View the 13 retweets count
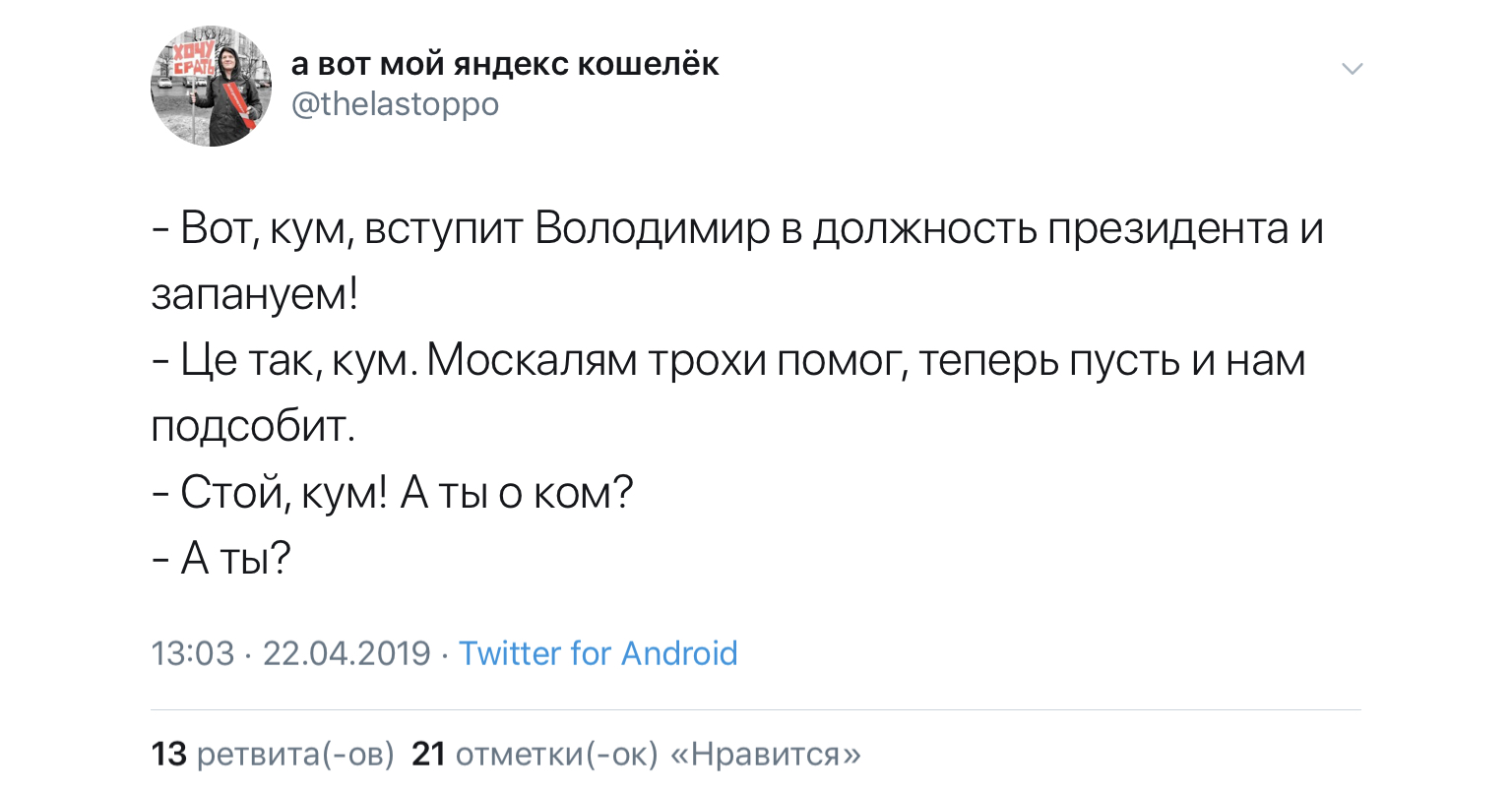Screen dimensions: 1512x791 coord(168,754)
